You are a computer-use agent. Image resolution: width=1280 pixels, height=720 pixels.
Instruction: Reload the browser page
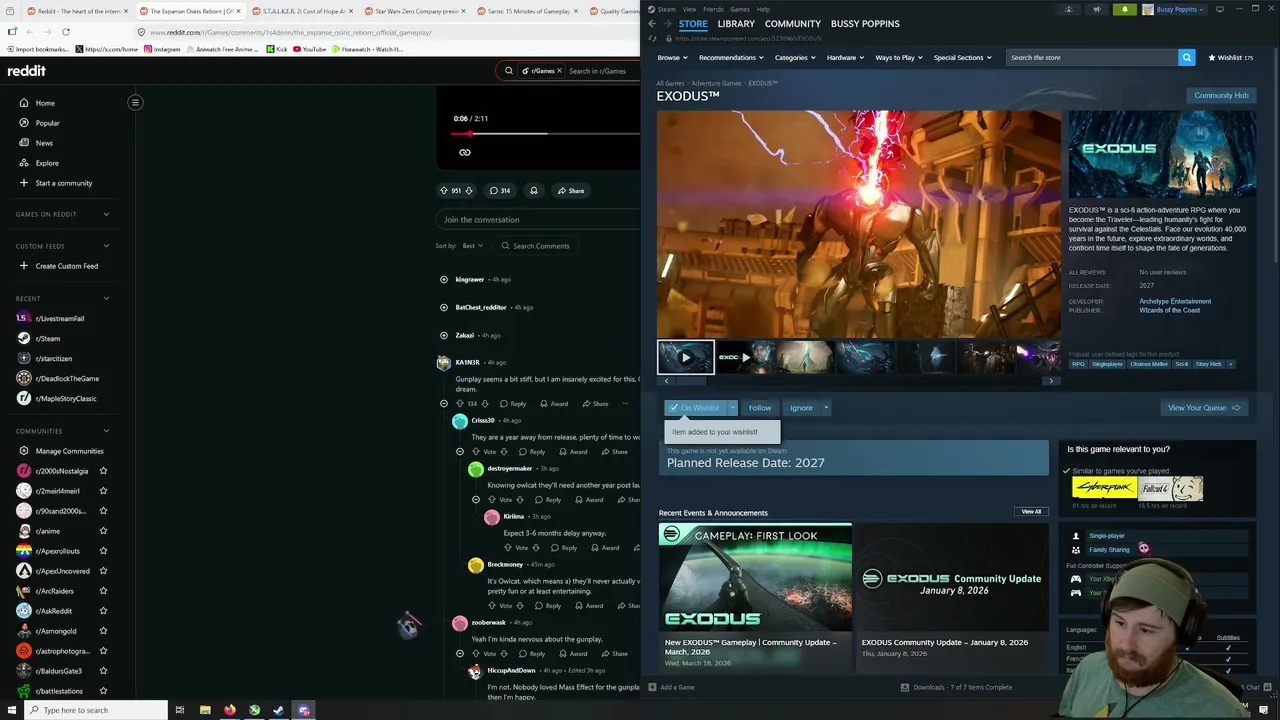click(66, 32)
